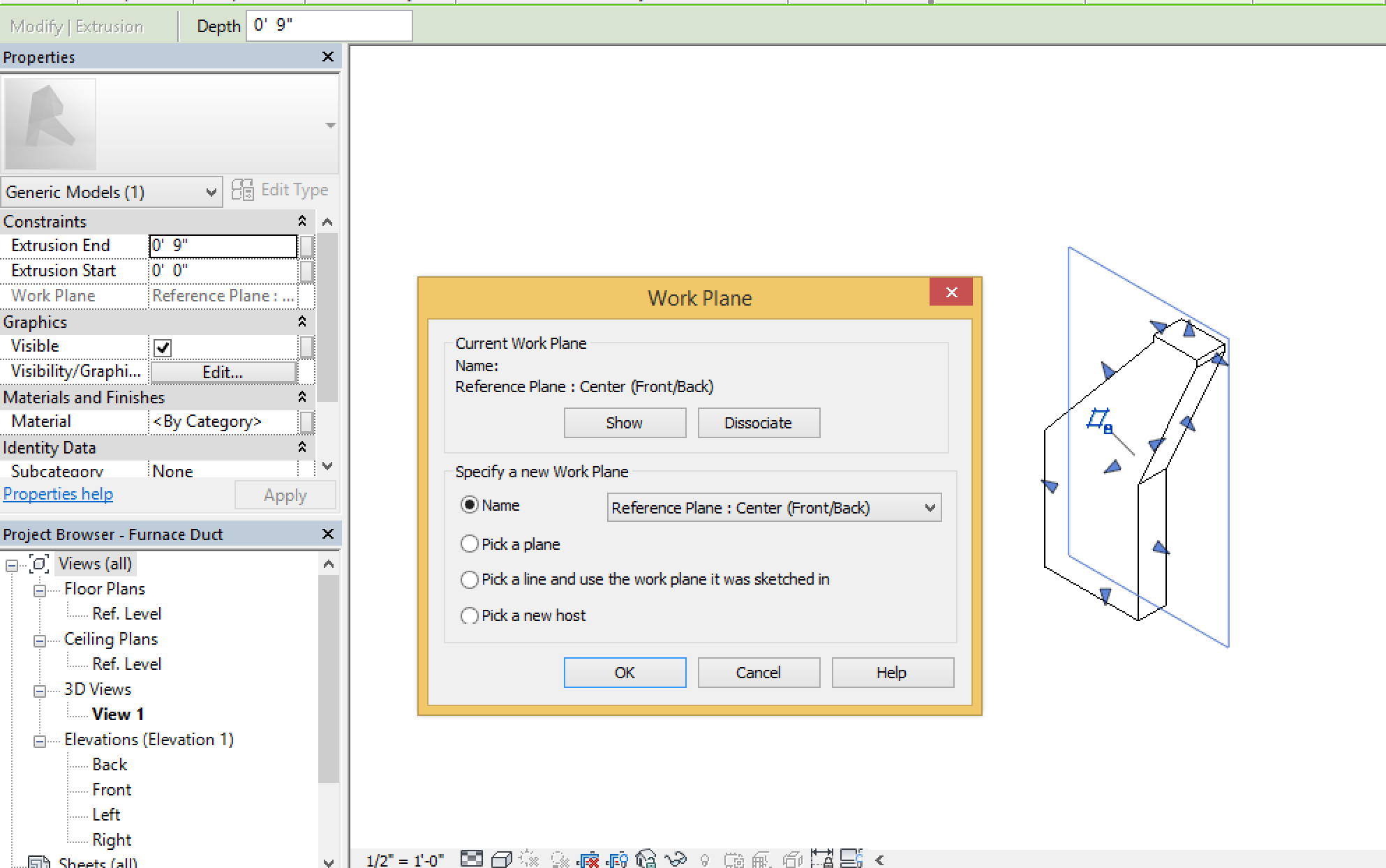Open the Front elevation view
Image resolution: width=1386 pixels, height=868 pixels.
[x=112, y=790]
